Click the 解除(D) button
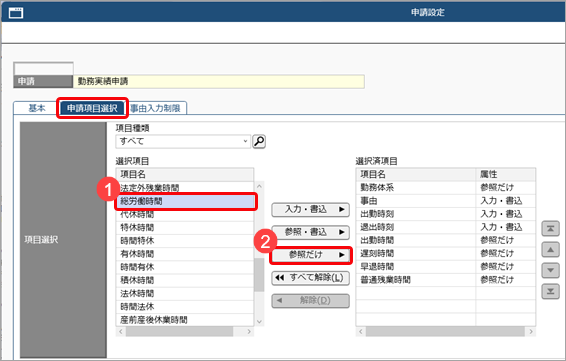Viewport: 566px width, 361px height. point(310,301)
